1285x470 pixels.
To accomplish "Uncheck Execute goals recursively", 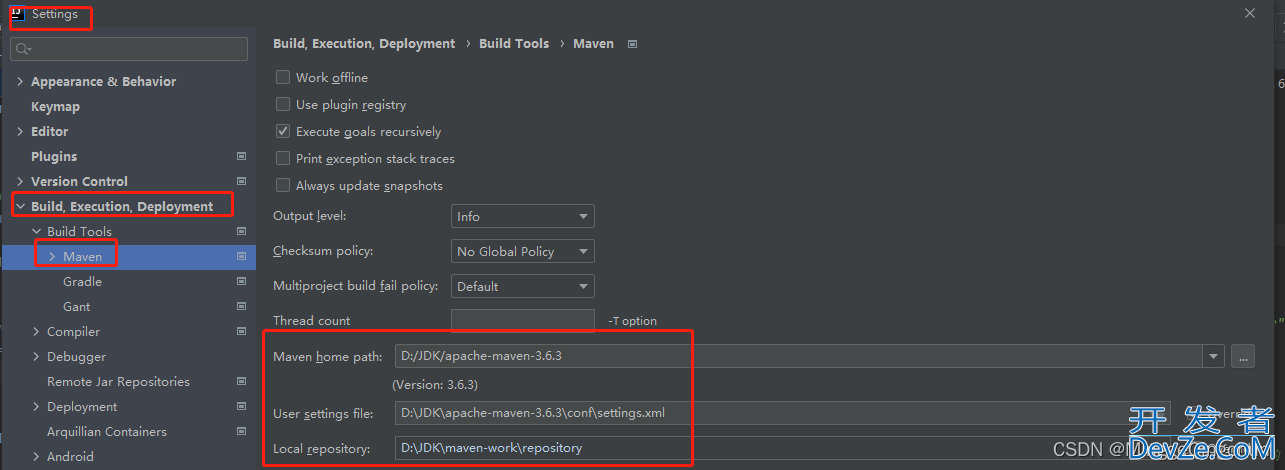I will click(x=283, y=131).
